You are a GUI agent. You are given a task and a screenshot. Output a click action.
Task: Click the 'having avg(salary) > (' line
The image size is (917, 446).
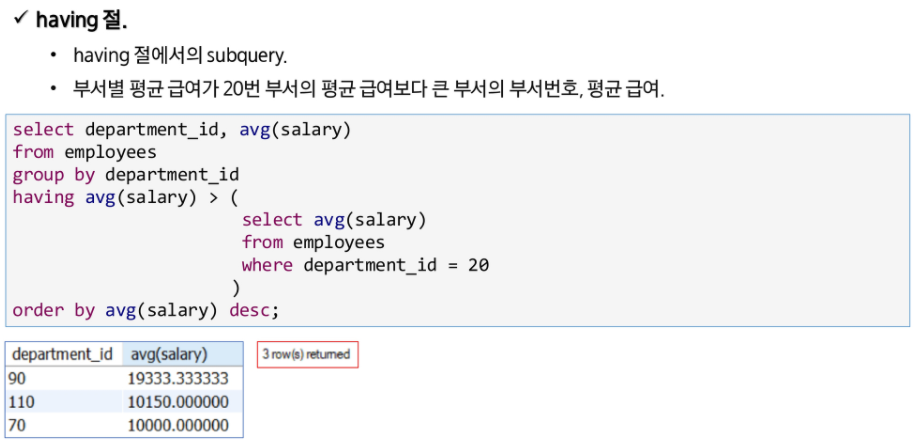[x=126, y=198]
